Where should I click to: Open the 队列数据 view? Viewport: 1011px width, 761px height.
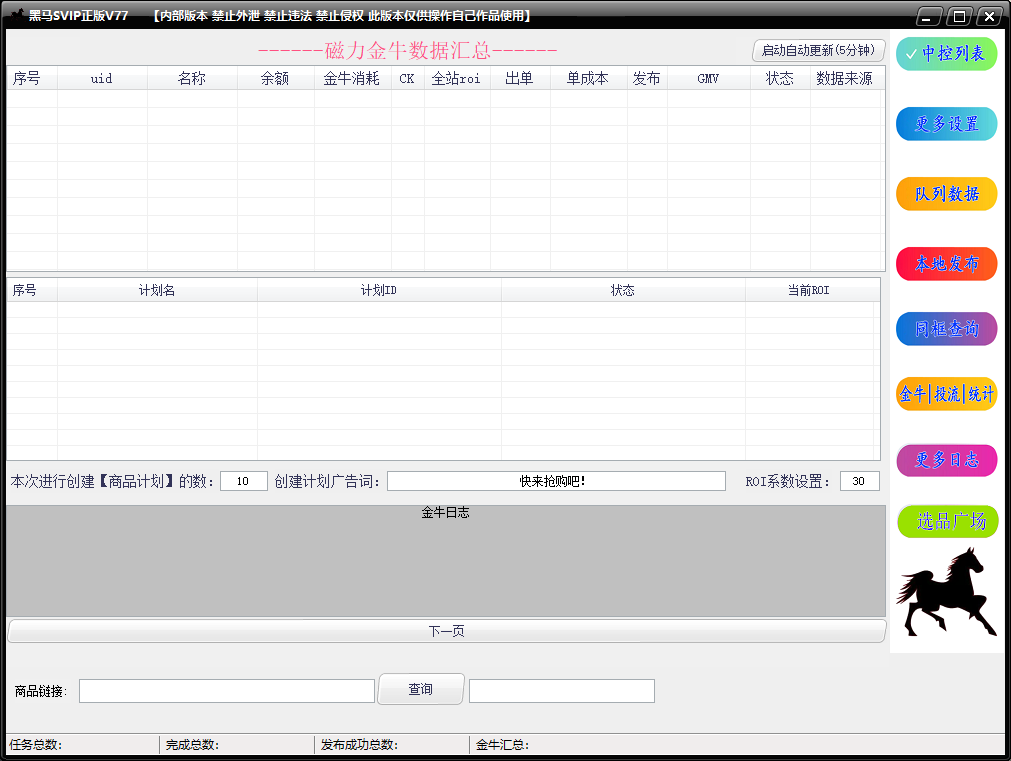coord(945,193)
